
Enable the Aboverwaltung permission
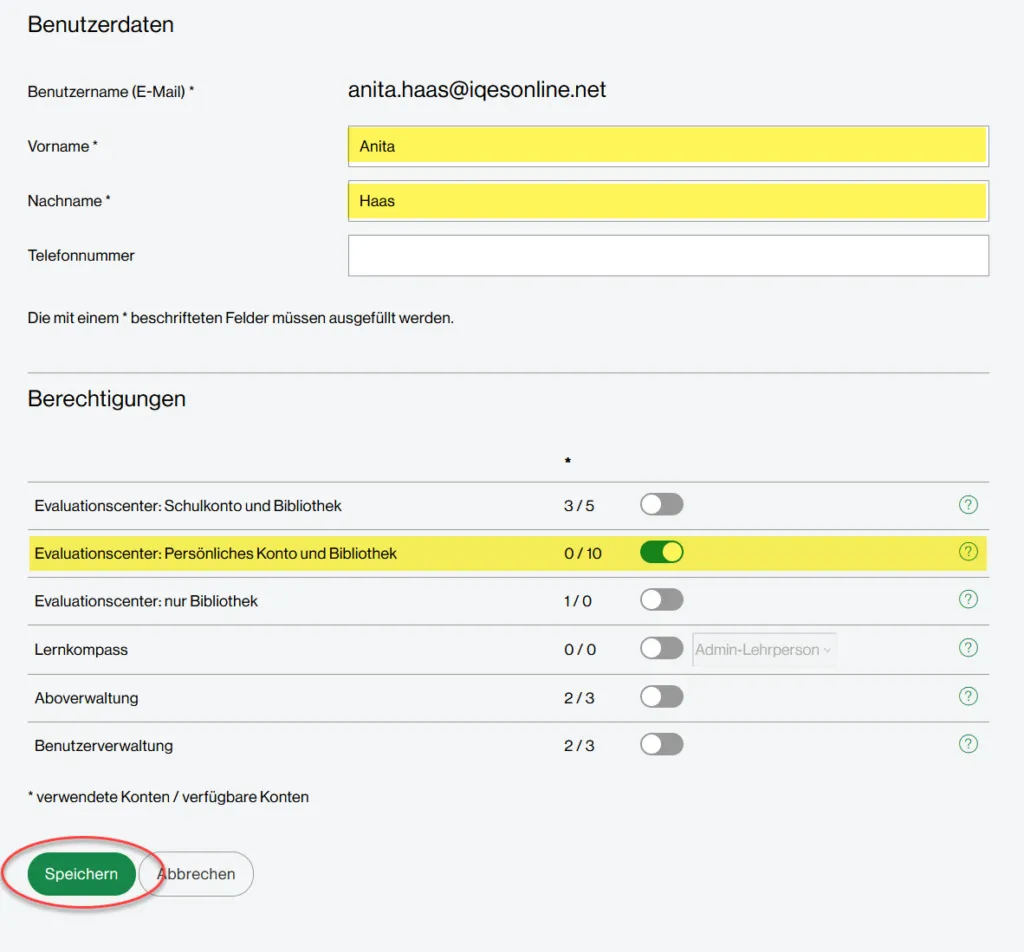click(661, 697)
